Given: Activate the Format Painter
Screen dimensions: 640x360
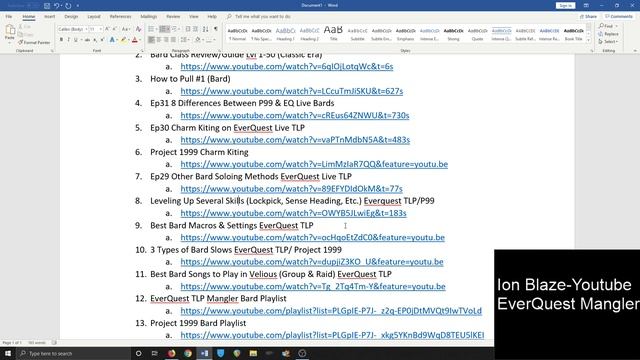Looking at the screenshot, I should click(34, 42).
